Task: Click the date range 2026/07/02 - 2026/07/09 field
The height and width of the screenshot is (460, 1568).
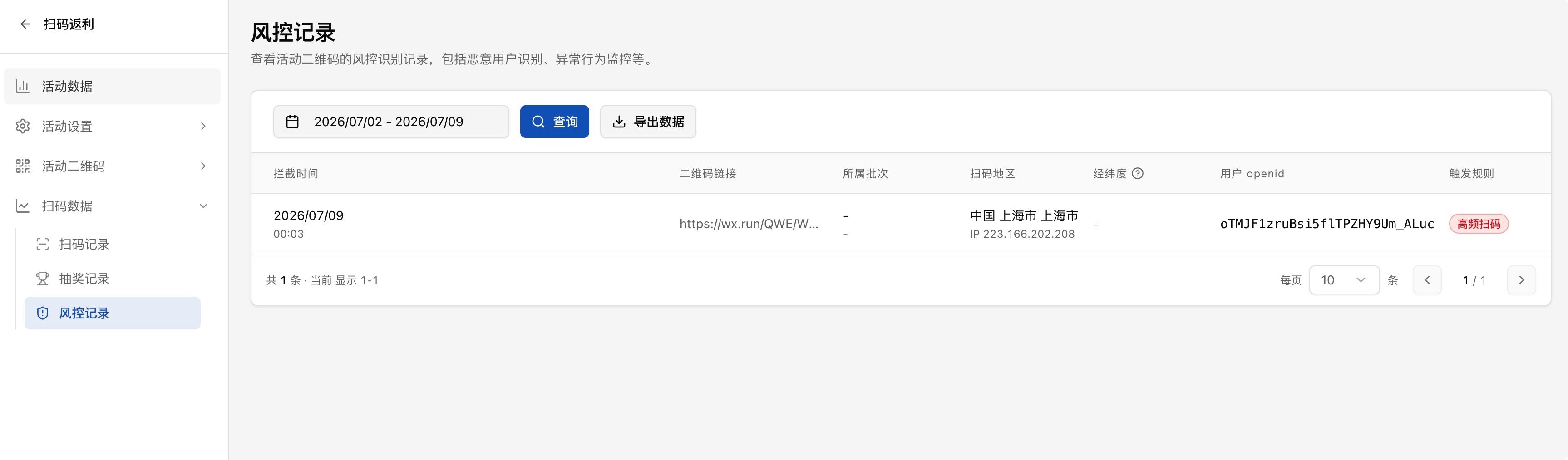Action: (391, 122)
